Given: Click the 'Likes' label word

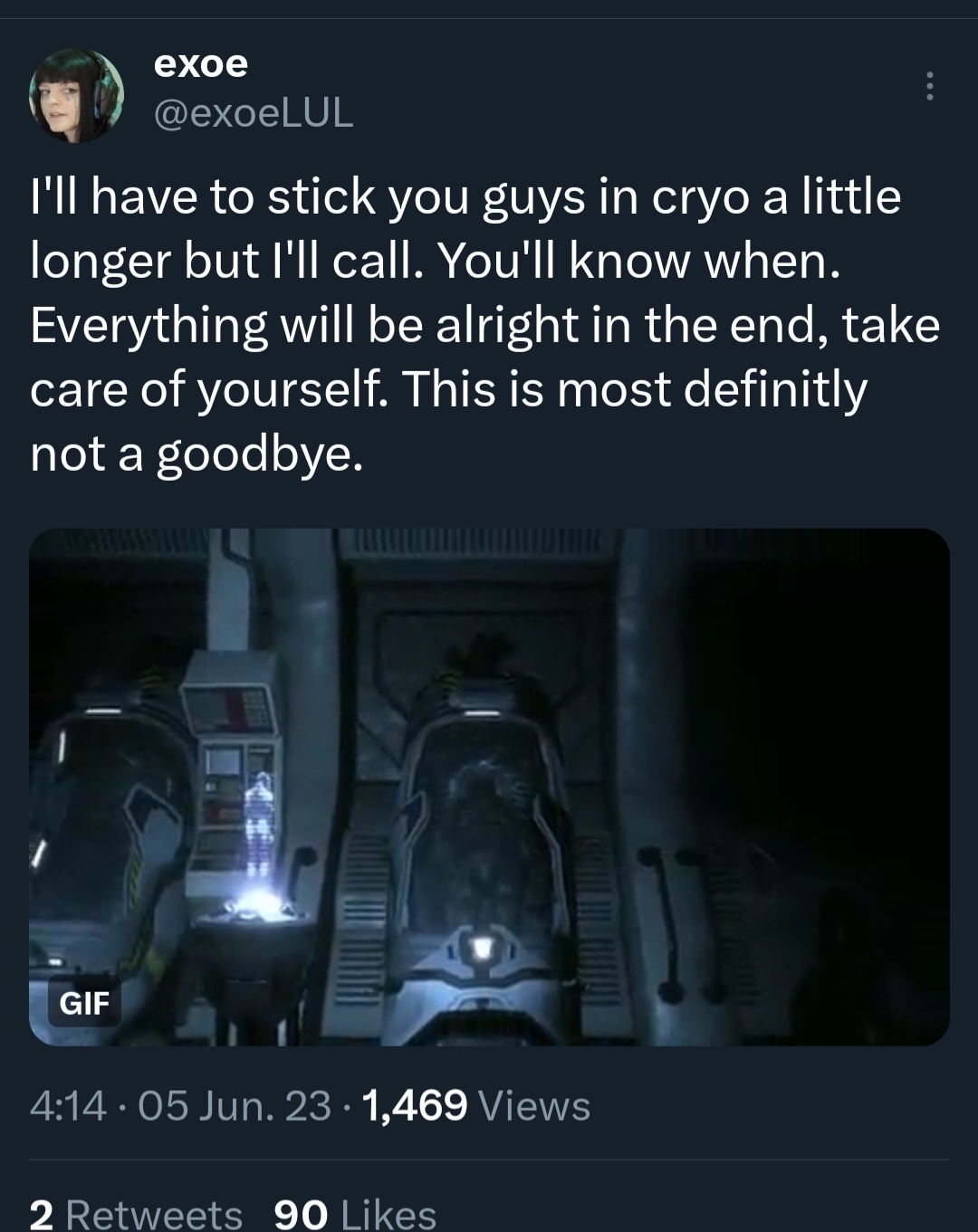Looking at the screenshot, I should [388, 1214].
